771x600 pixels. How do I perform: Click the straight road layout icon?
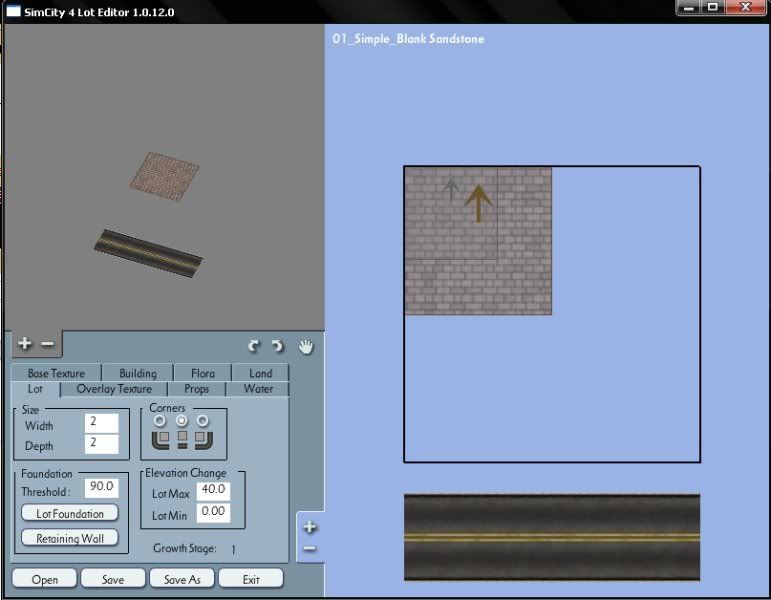(x=182, y=440)
